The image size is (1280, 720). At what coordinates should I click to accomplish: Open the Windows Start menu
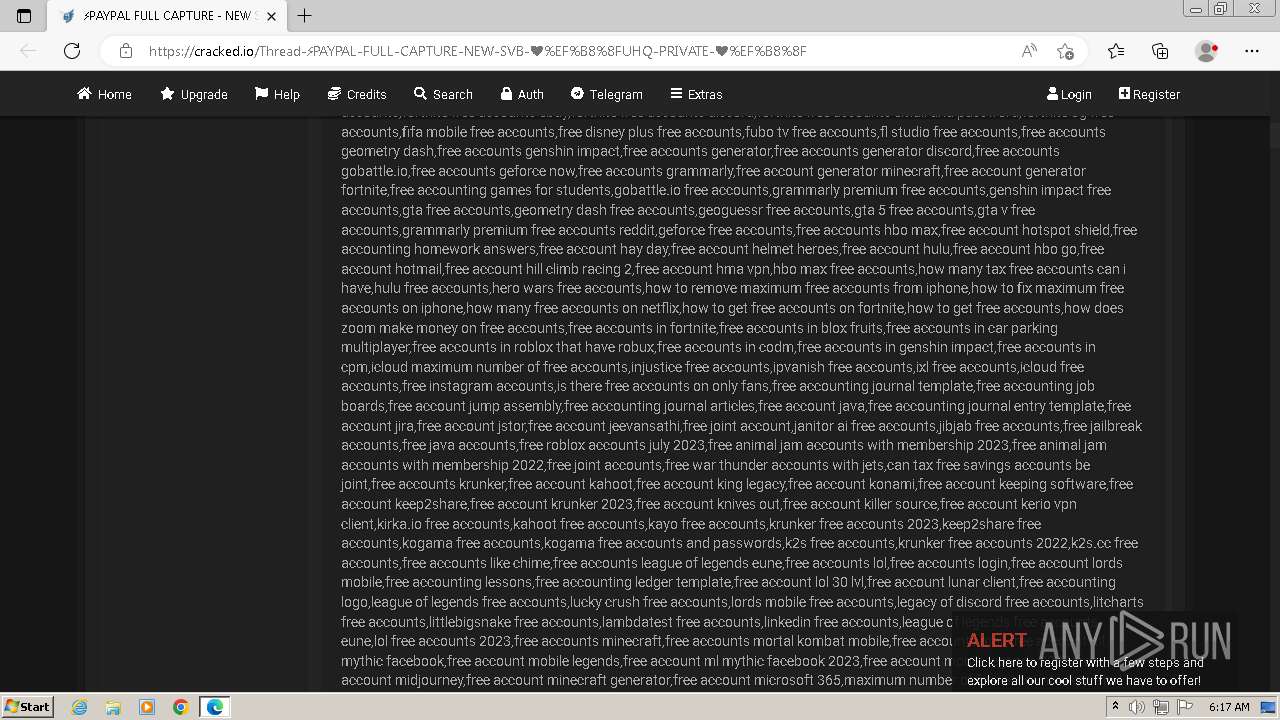[x=27, y=706]
